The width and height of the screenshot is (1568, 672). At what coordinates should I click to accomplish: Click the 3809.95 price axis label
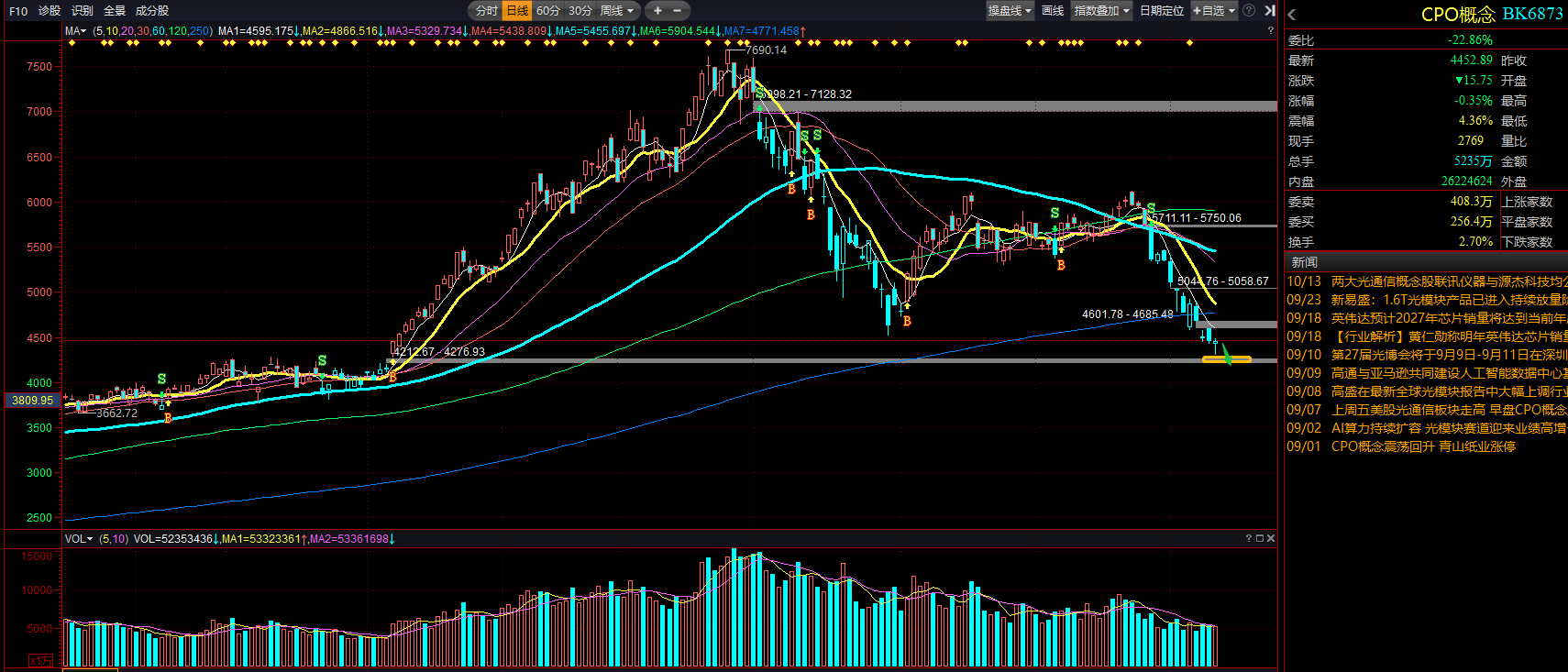(33, 401)
